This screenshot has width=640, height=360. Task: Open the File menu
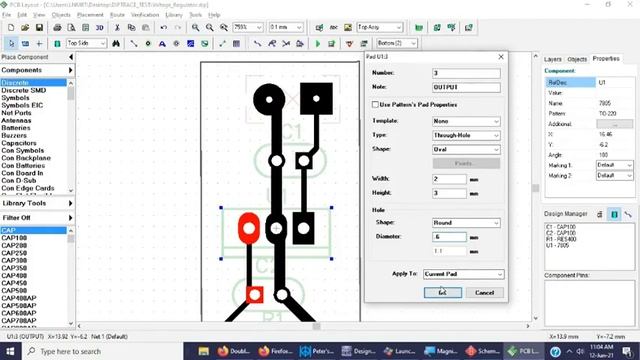click(x=7, y=15)
